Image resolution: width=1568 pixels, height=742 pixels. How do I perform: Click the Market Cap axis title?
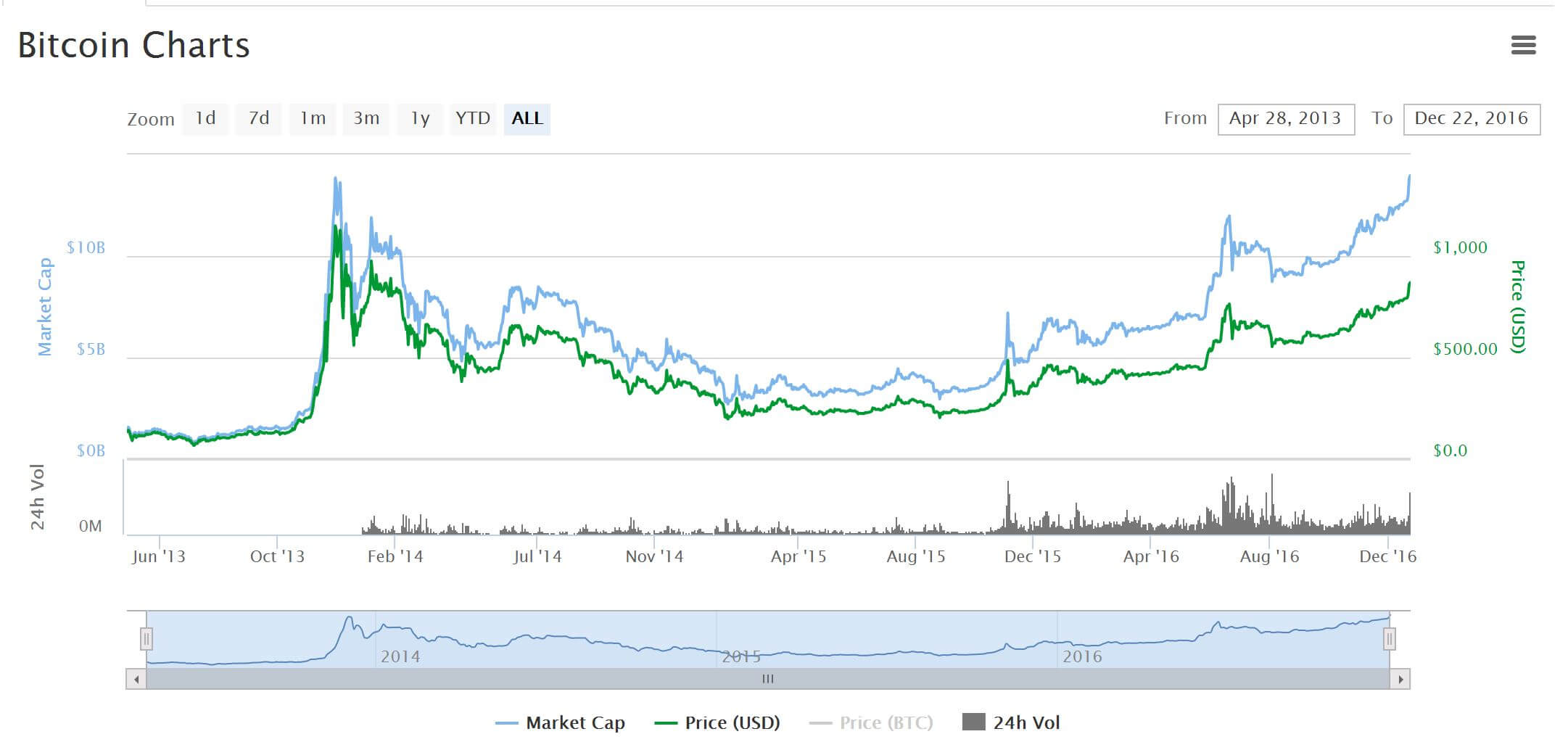click(x=44, y=307)
